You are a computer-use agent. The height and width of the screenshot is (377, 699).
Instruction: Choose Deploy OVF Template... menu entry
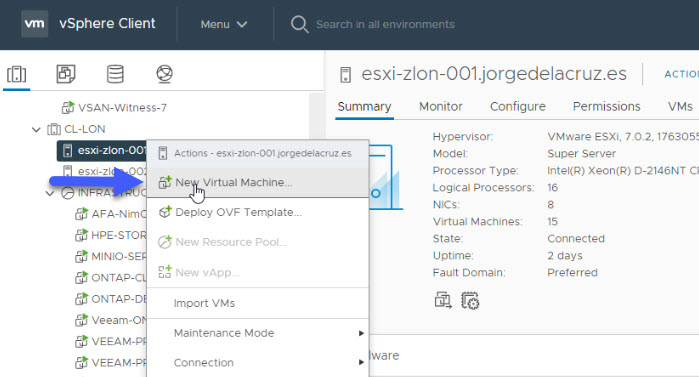tap(258, 212)
